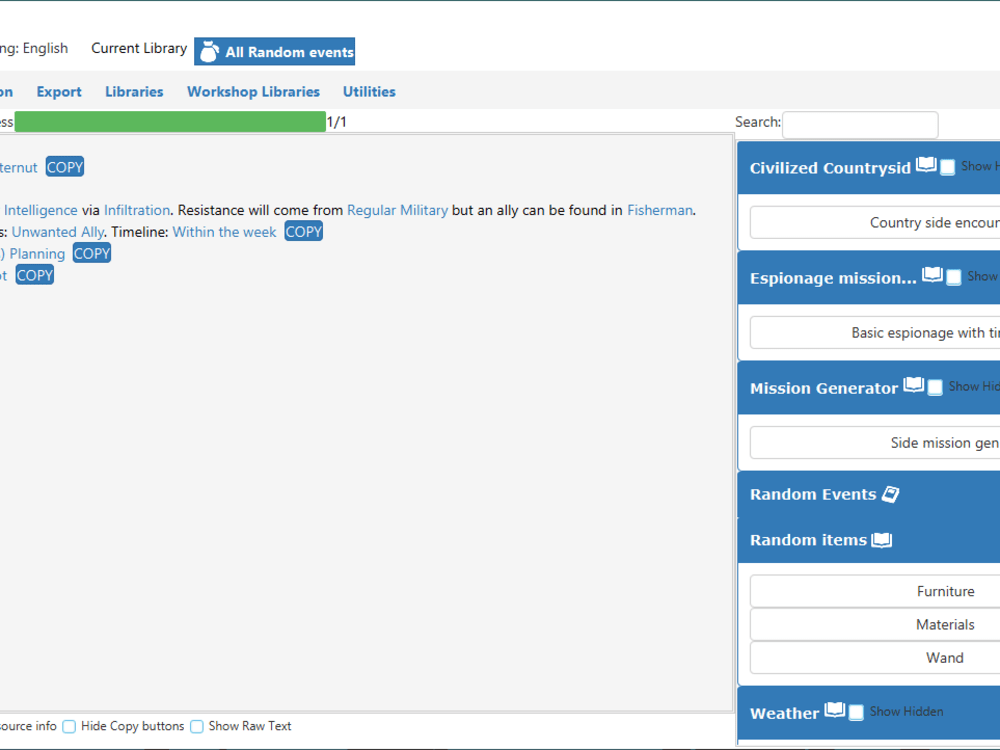Open the book icon on Random items header
This screenshot has height=750, width=1000.
click(x=881, y=539)
